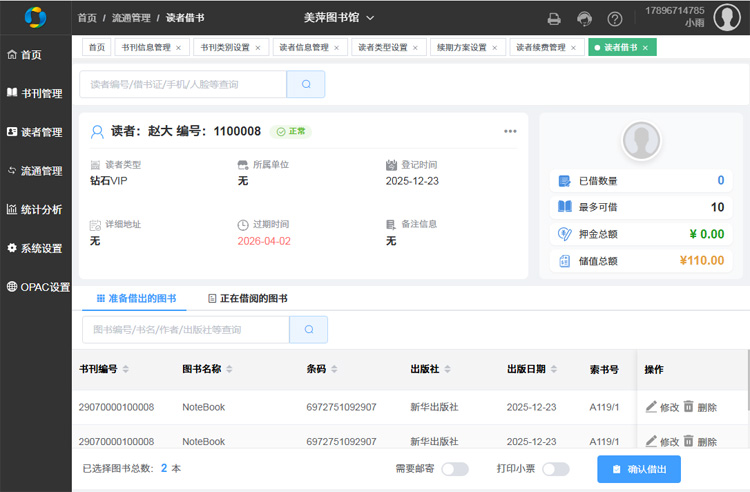Click the 确认借出 button
Screen dimensions: 750x492
pos(638,469)
